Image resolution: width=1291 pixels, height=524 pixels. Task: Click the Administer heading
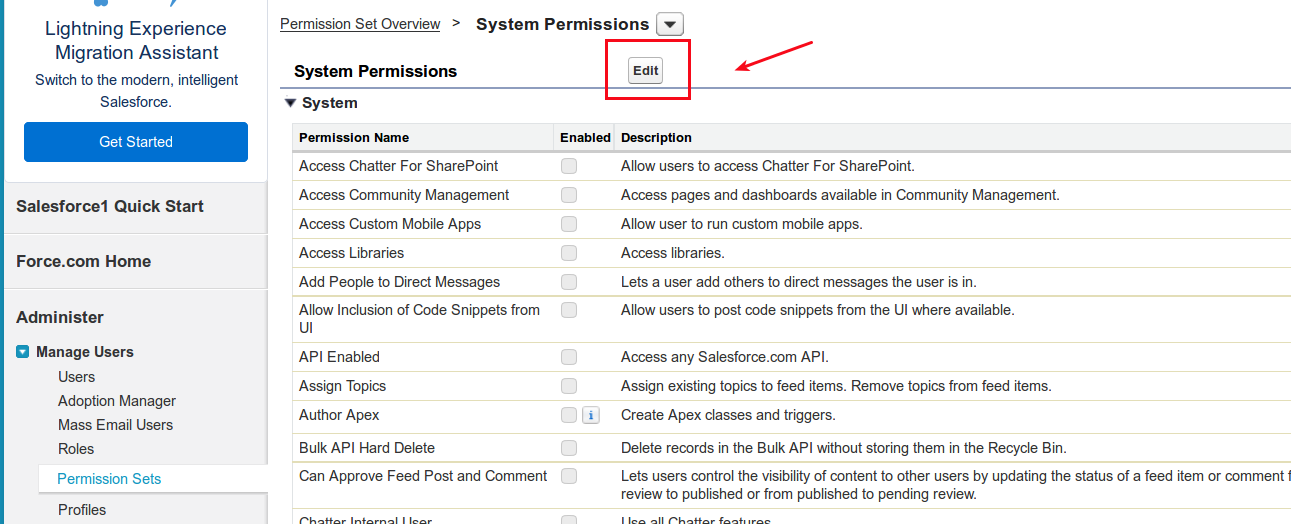60,317
